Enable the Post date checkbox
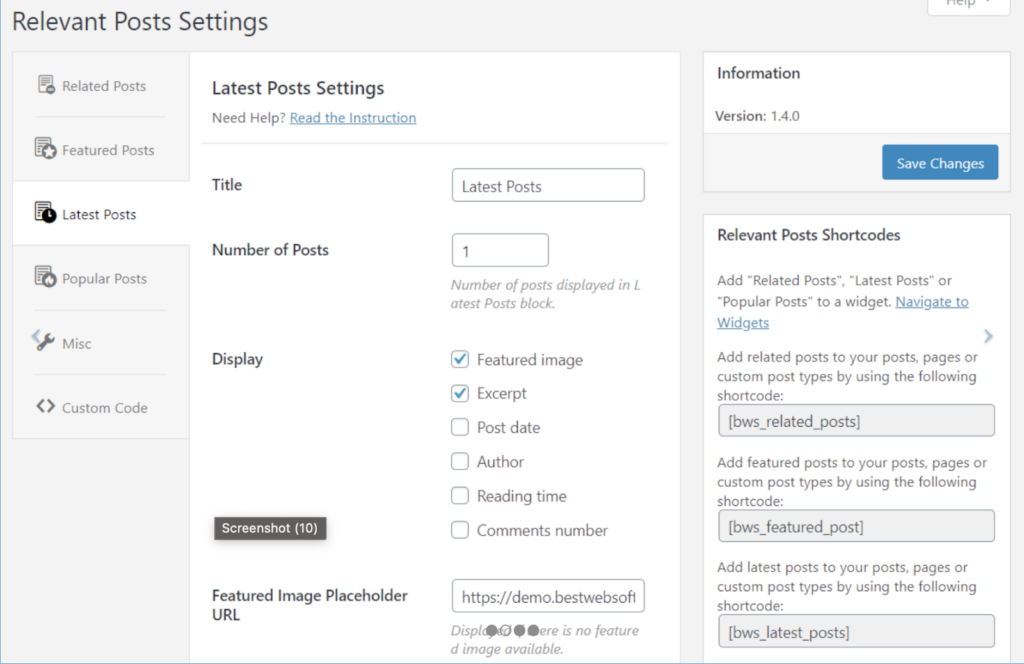The width and height of the screenshot is (1024, 664). (460, 427)
